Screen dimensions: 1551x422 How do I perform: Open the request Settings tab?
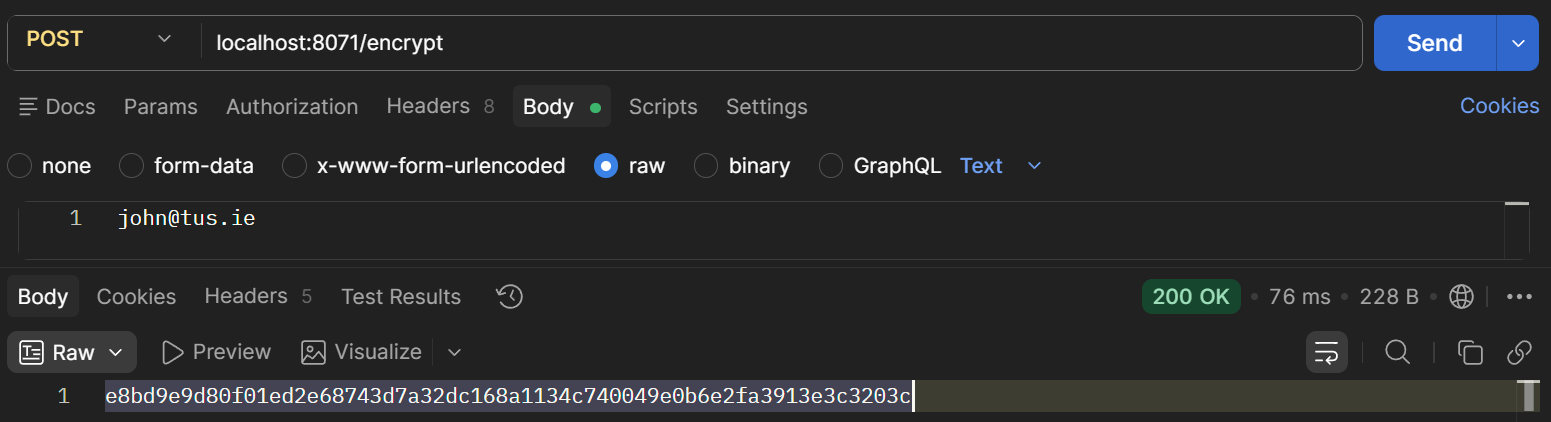click(767, 107)
